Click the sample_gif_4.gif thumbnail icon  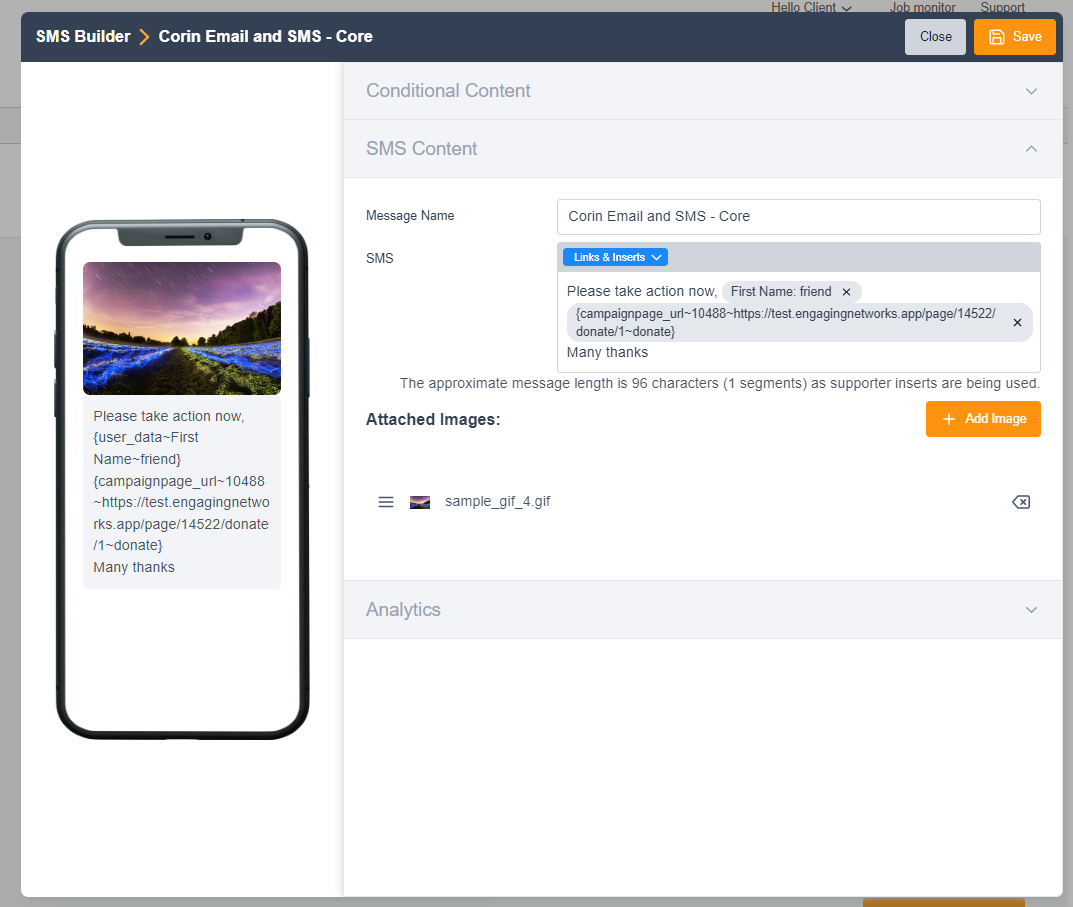(420, 502)
